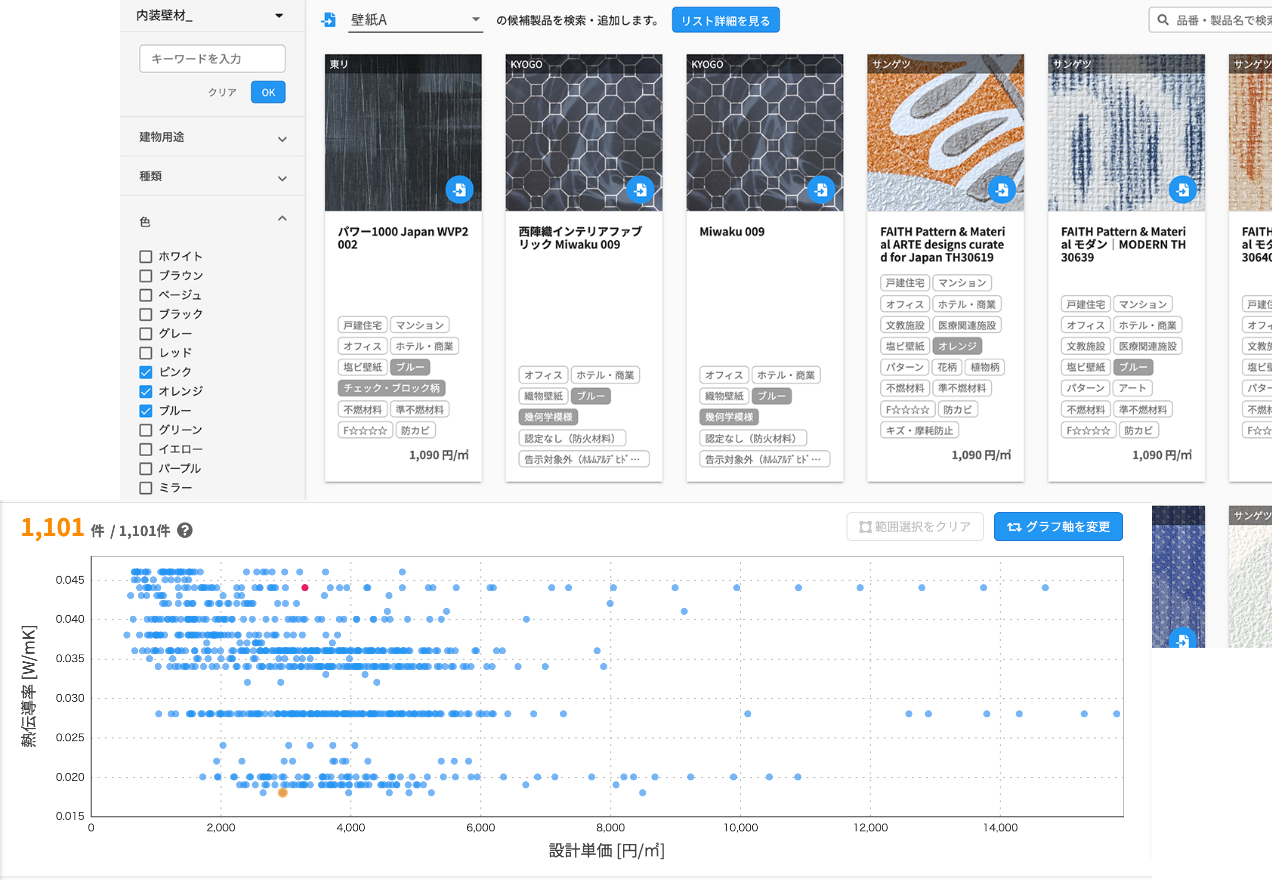This screenshot has width=1272, height=880.
Task: Expand the 建物用途 filter section
Action: click(212, 137)
